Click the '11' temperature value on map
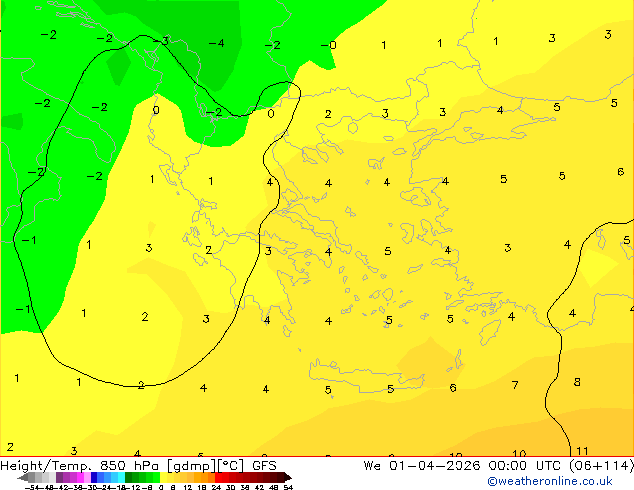The image size is (634, 490). [x=582, y=451]
